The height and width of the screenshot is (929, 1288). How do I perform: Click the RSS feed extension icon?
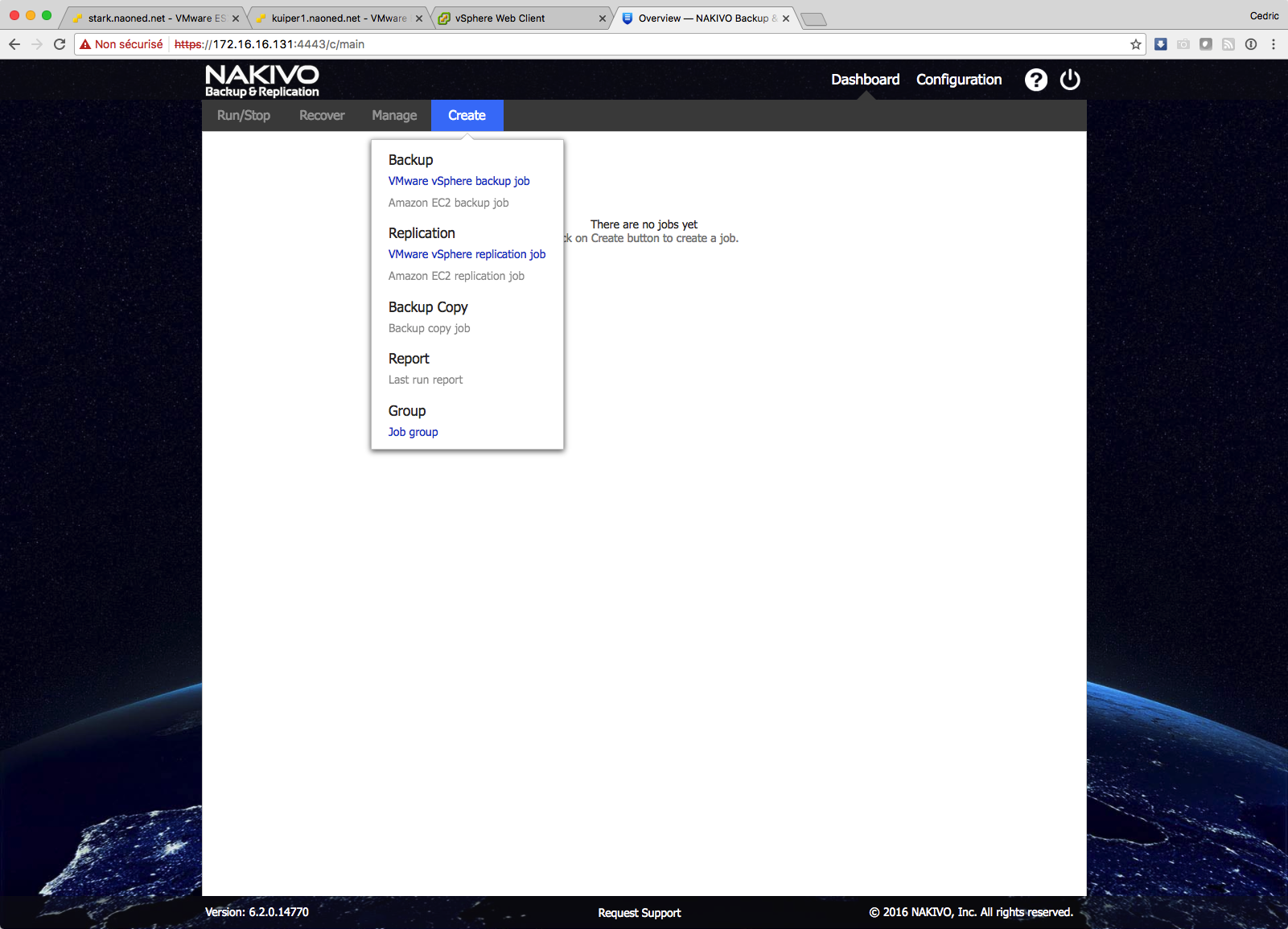1228,44
